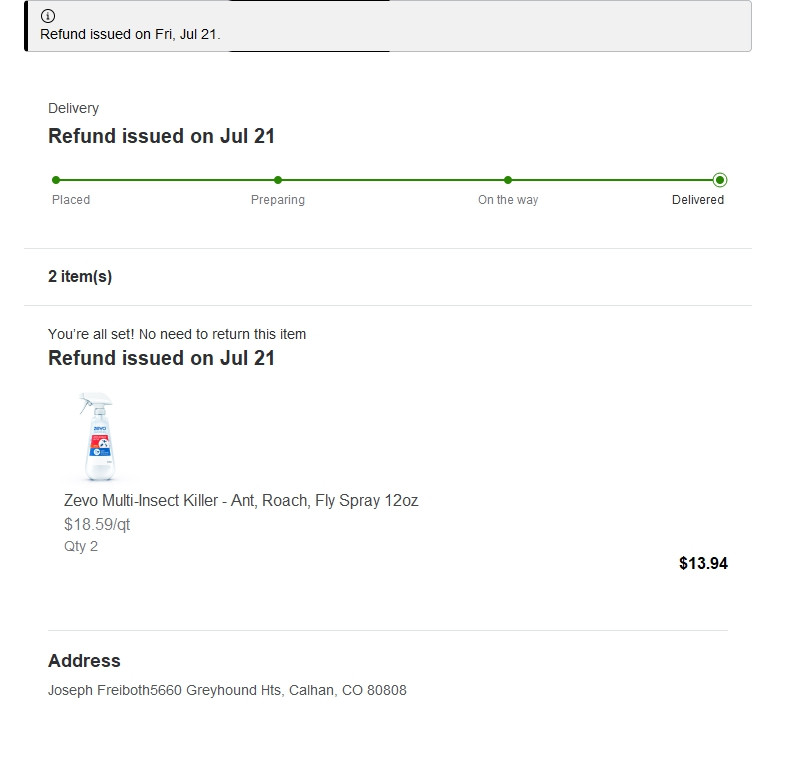The image size is (800, 766).
Task: Click the Delivery label above the tracker
Action: coord(73,108)
